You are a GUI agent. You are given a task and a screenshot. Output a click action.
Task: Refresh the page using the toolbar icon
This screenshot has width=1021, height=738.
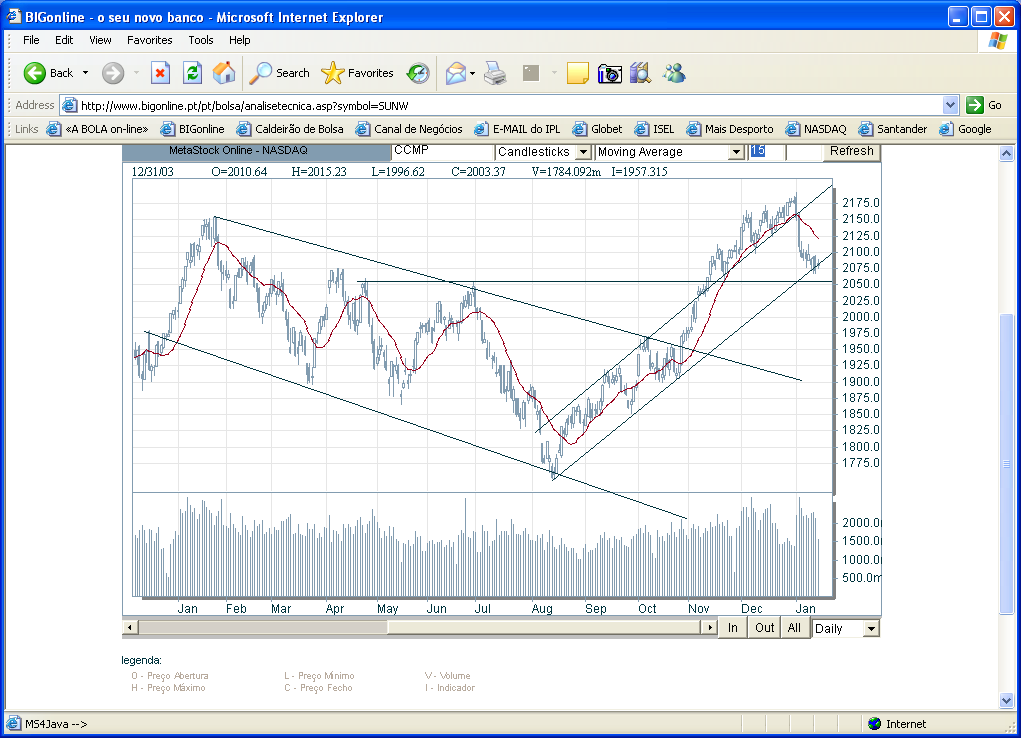pyautogui.click(x=192, y=73)
